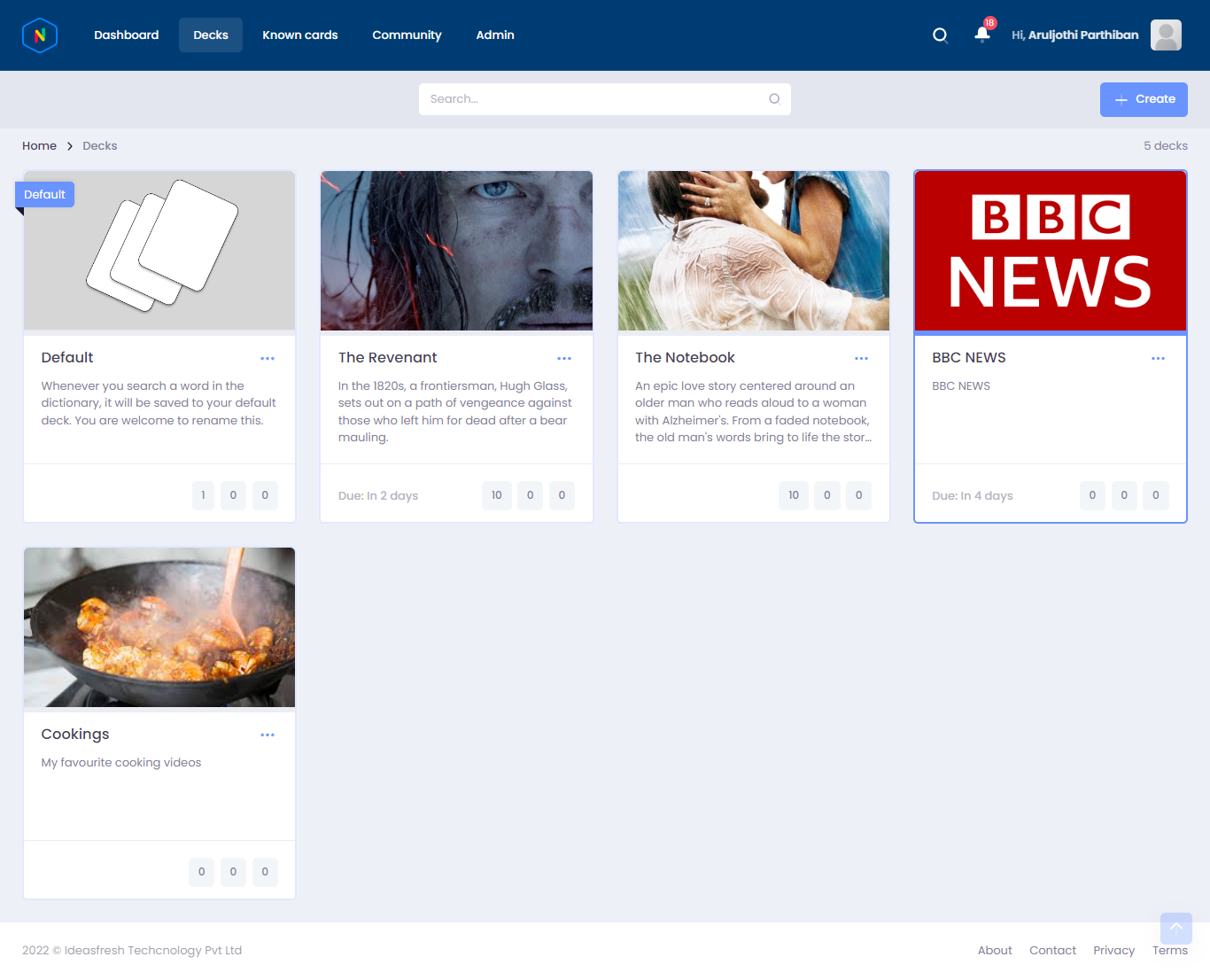Click the '5 decks' count text

[x=1166, y=146]
